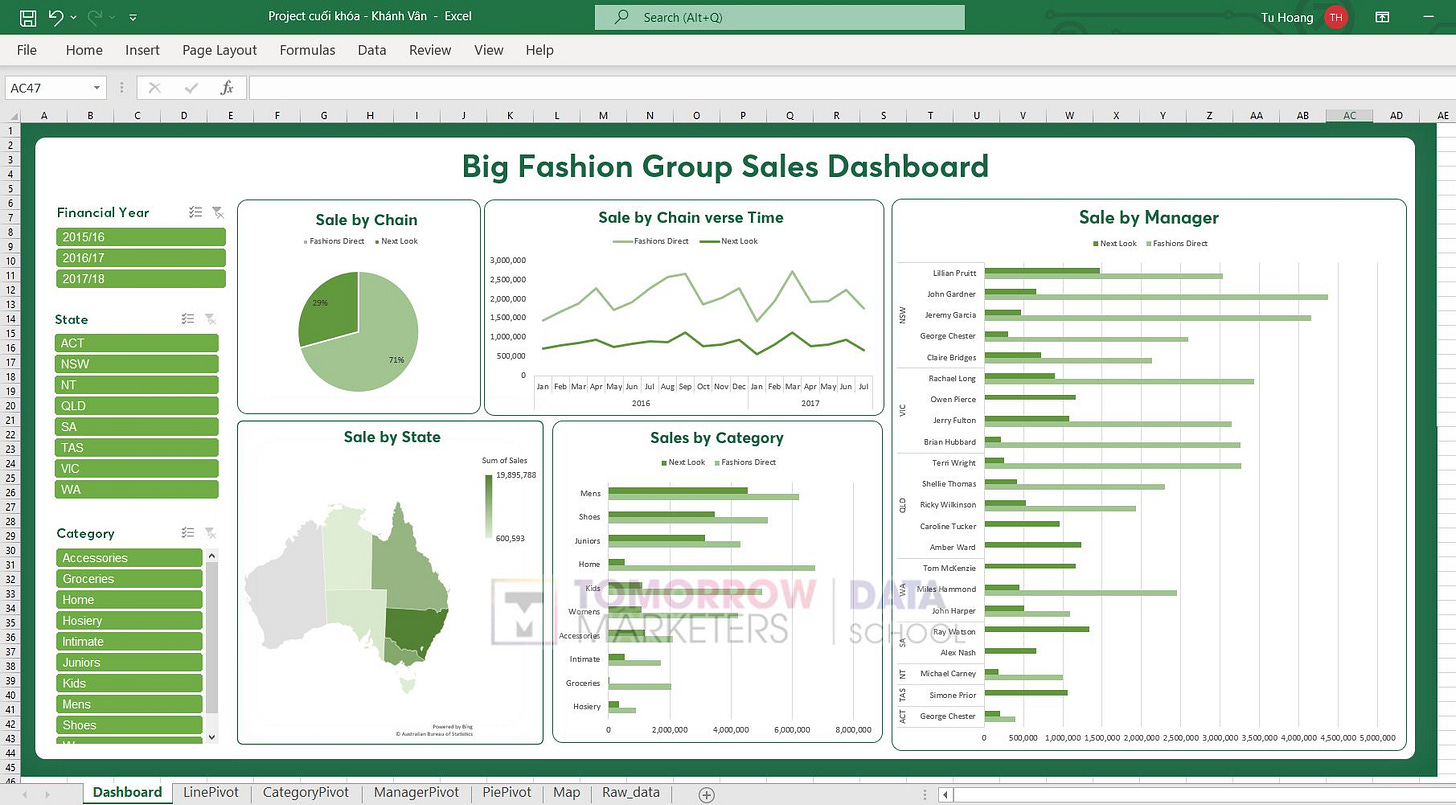Open the File menu
Screen dimensions: 1456x805
[27, 50]
